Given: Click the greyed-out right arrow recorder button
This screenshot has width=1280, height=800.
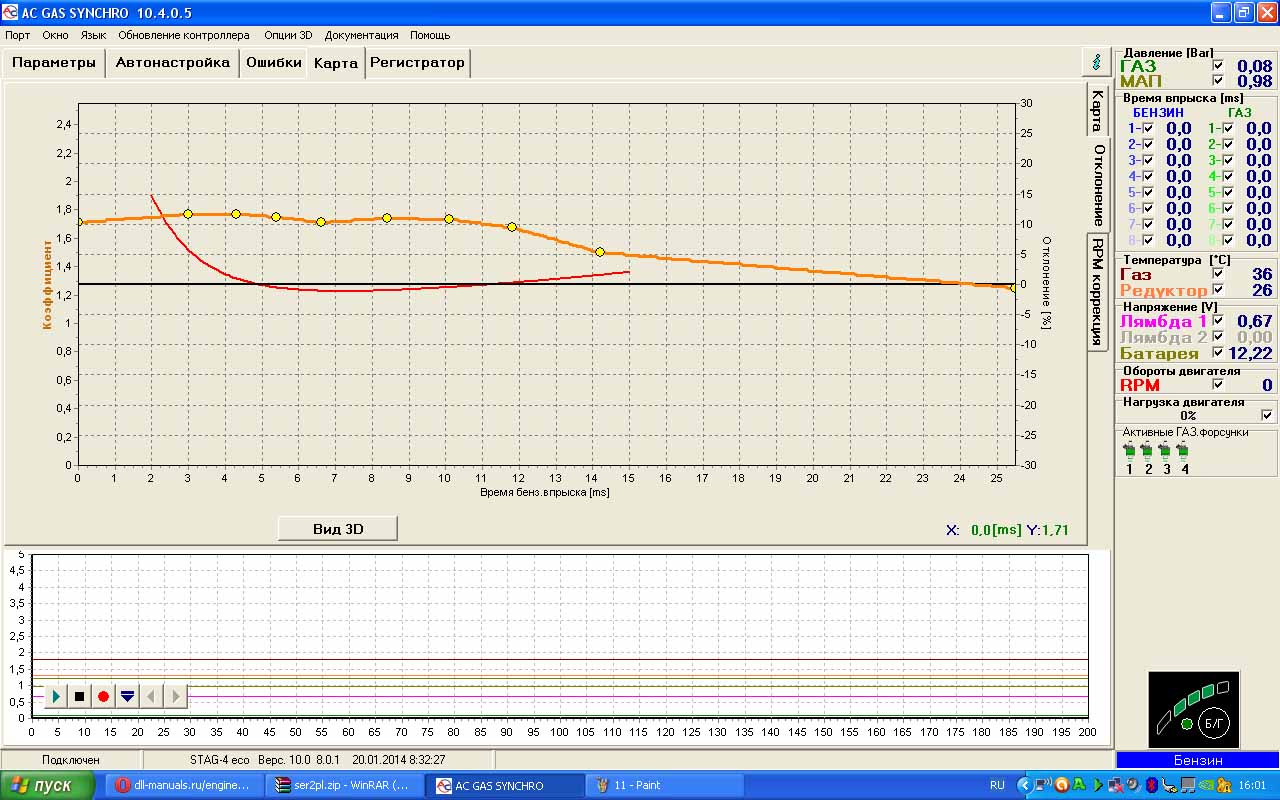Looking at the screenshot, I should (175, 696).
